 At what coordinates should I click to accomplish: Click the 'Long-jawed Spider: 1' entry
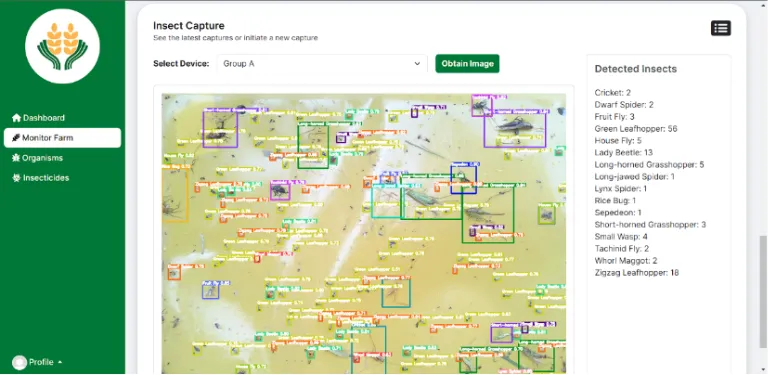click(634, 177)
